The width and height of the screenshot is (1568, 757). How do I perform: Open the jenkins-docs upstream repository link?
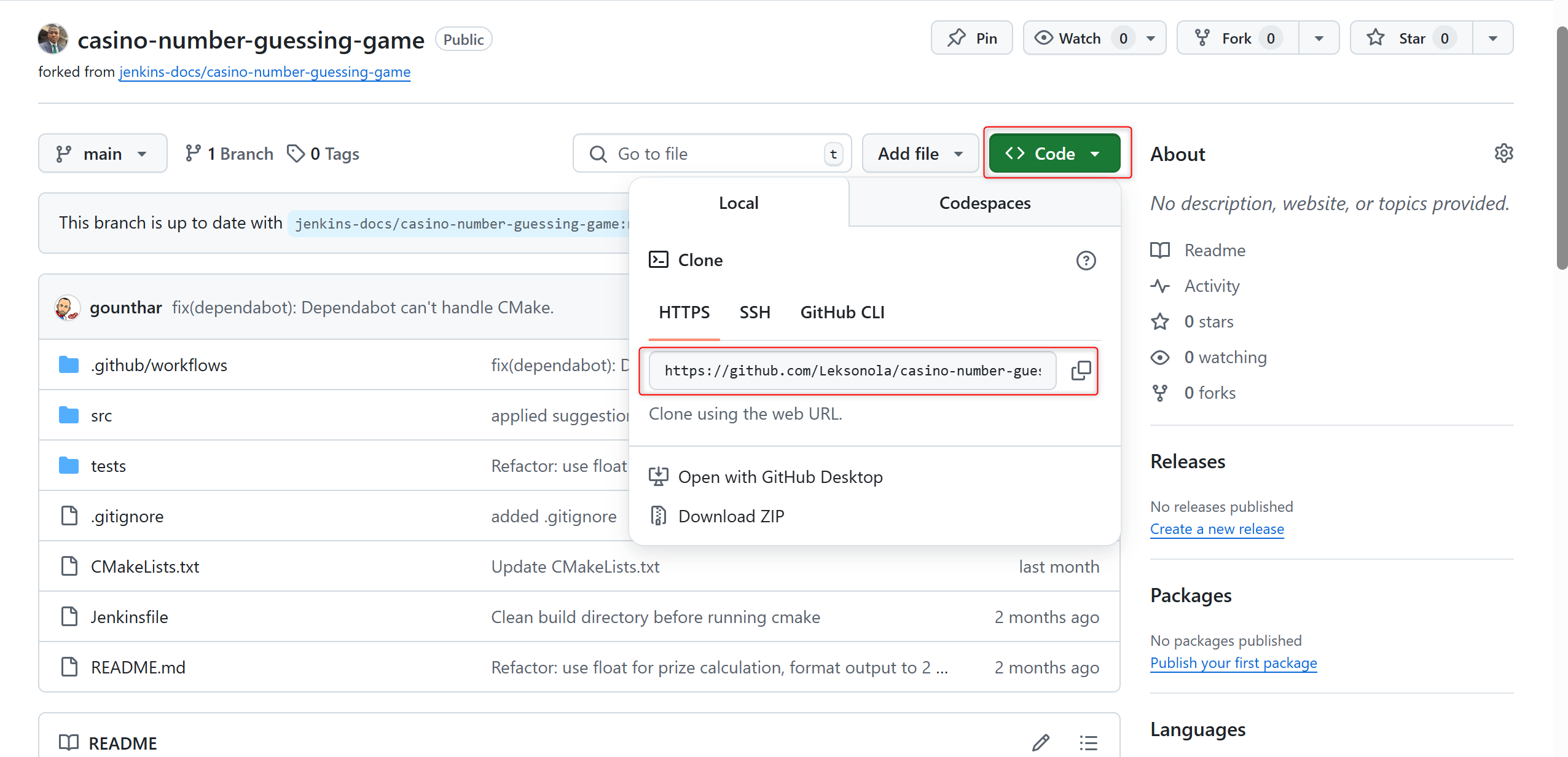tap(264, 72)
